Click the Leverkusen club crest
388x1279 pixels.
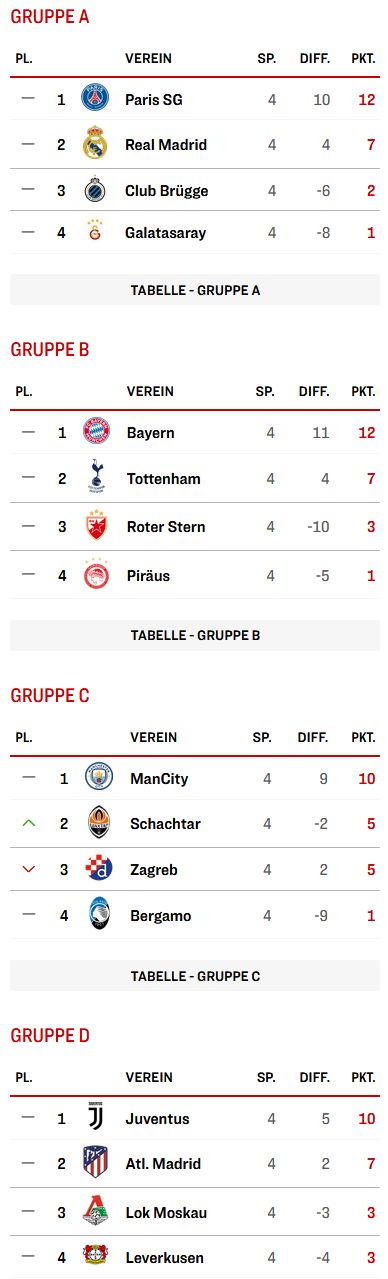(95, 1256)
